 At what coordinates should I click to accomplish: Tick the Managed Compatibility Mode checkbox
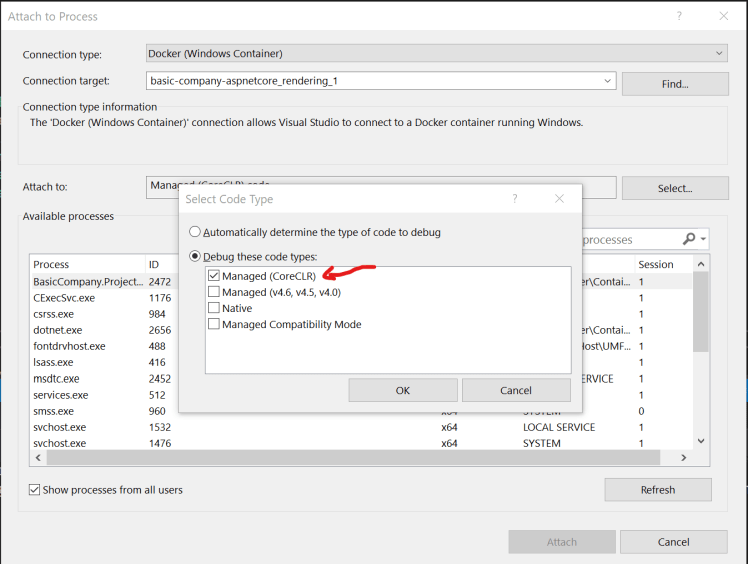click(214, 324)
